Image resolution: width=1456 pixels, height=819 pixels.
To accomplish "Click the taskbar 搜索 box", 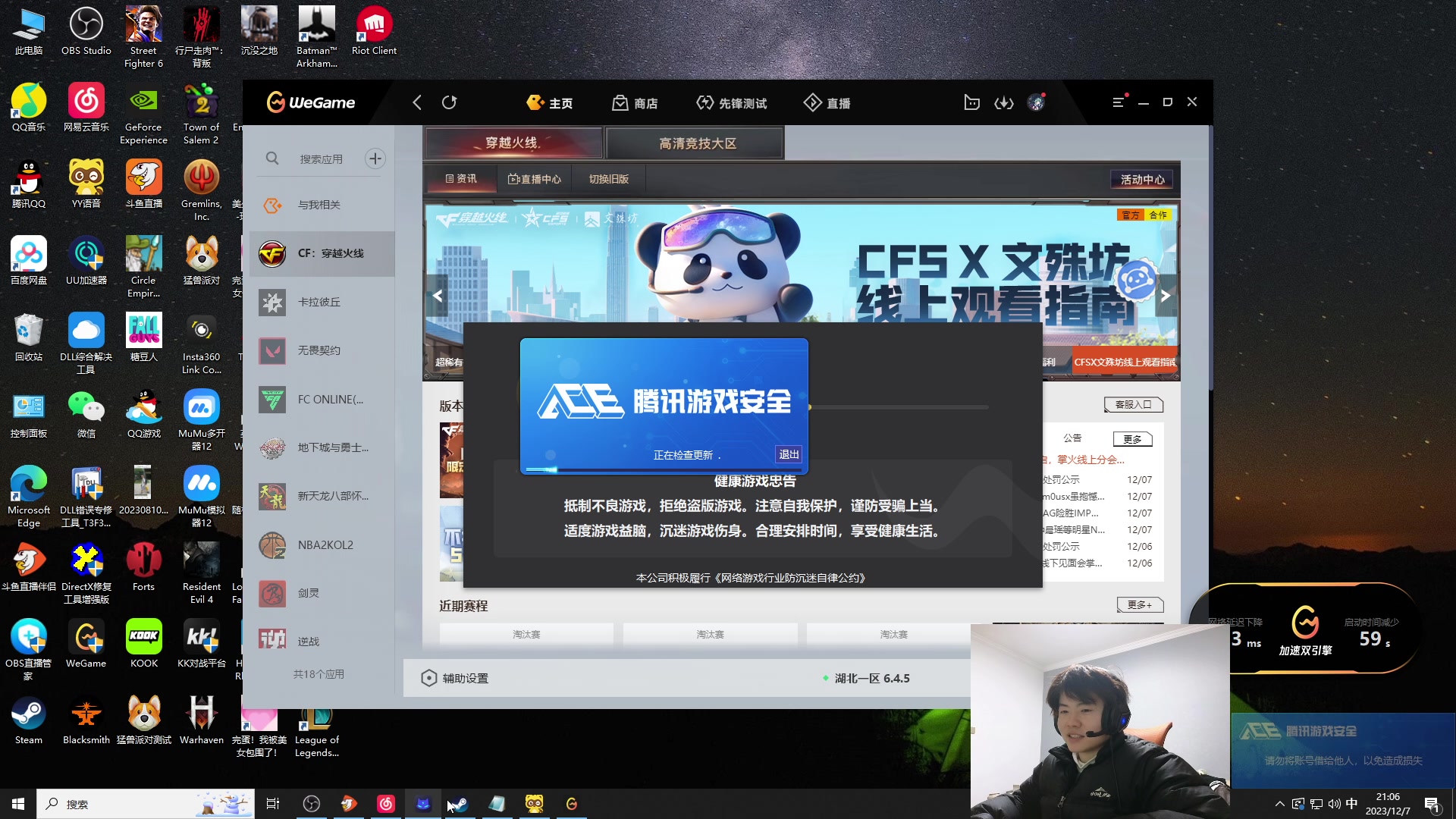I will point(146,804).
